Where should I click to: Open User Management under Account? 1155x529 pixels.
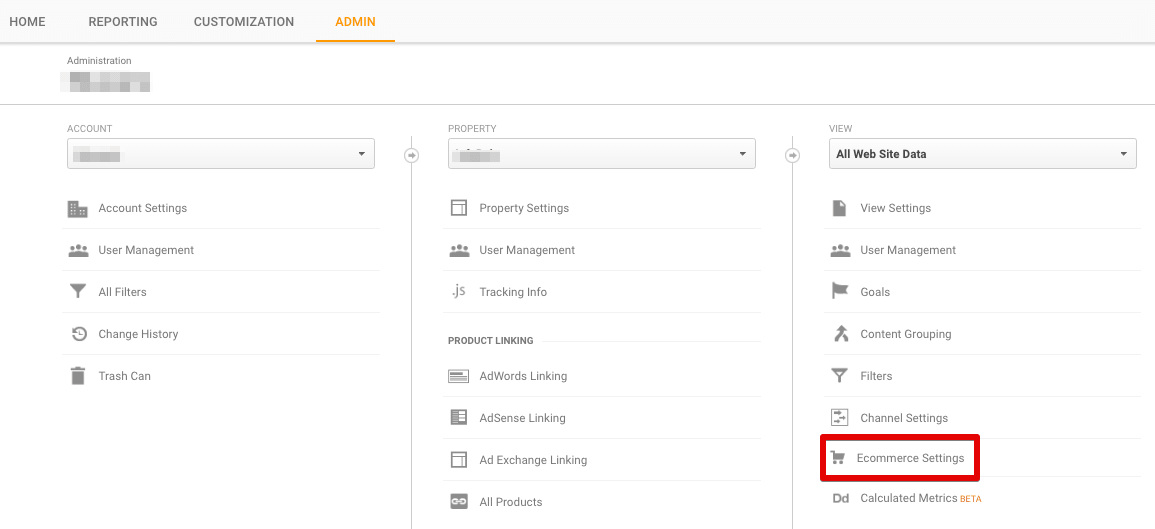point(146,251)
